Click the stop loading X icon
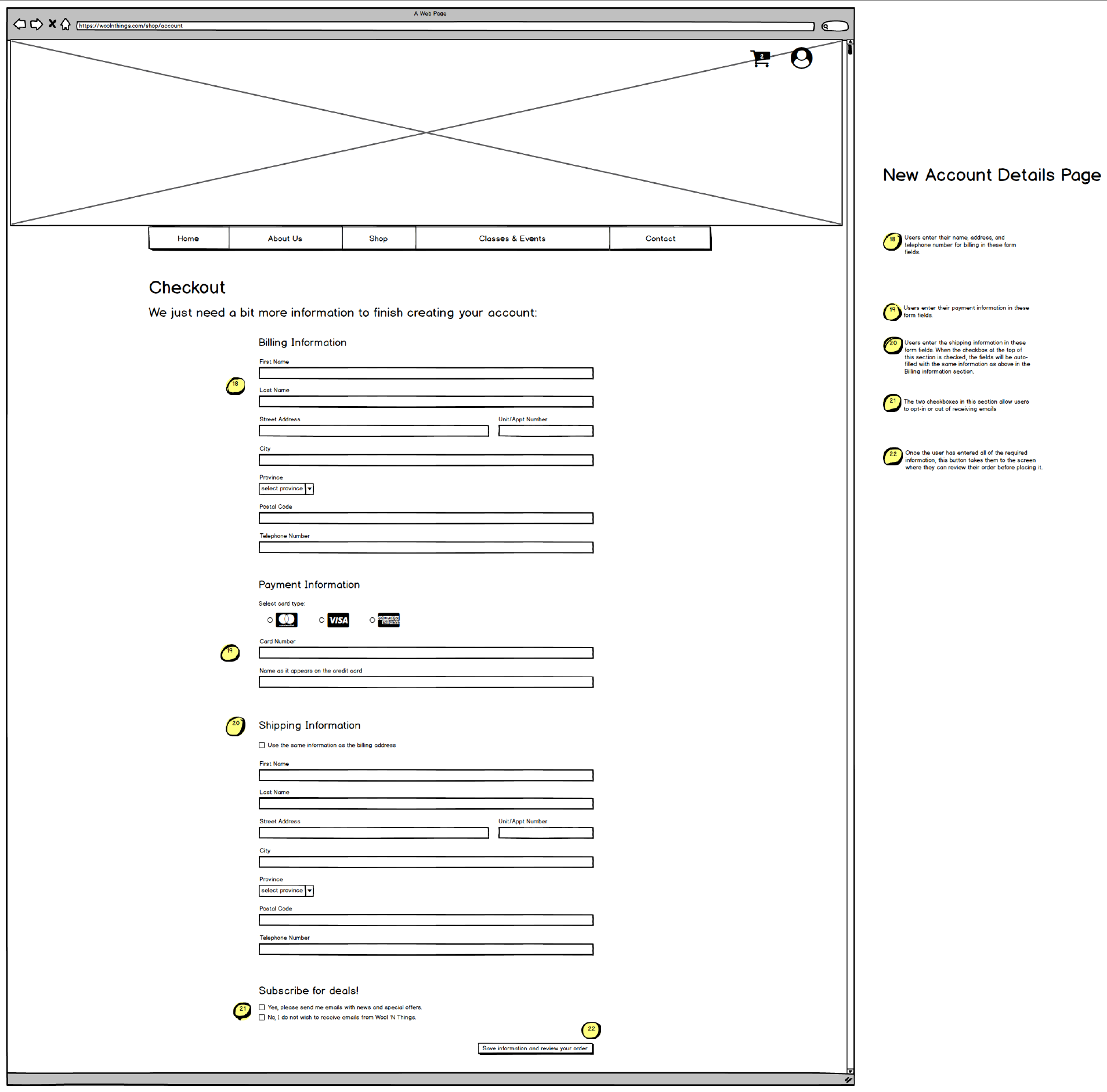Viewport: 1107px width, 1092px height. (x=52, y=24)
